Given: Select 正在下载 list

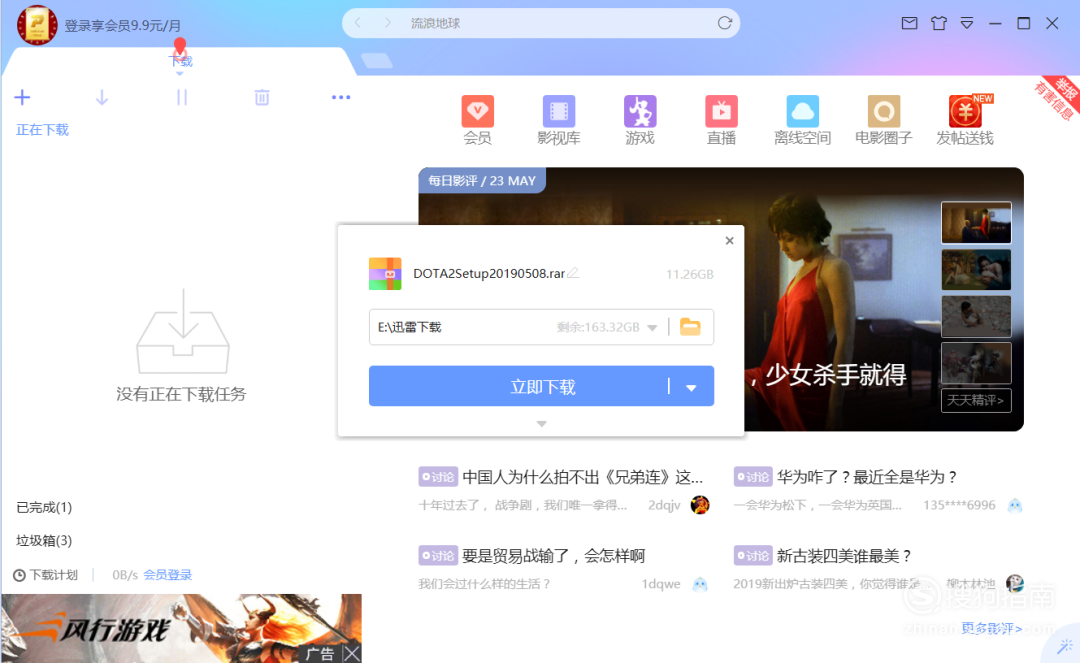Looking at the screenshot, I should [43, 129].
